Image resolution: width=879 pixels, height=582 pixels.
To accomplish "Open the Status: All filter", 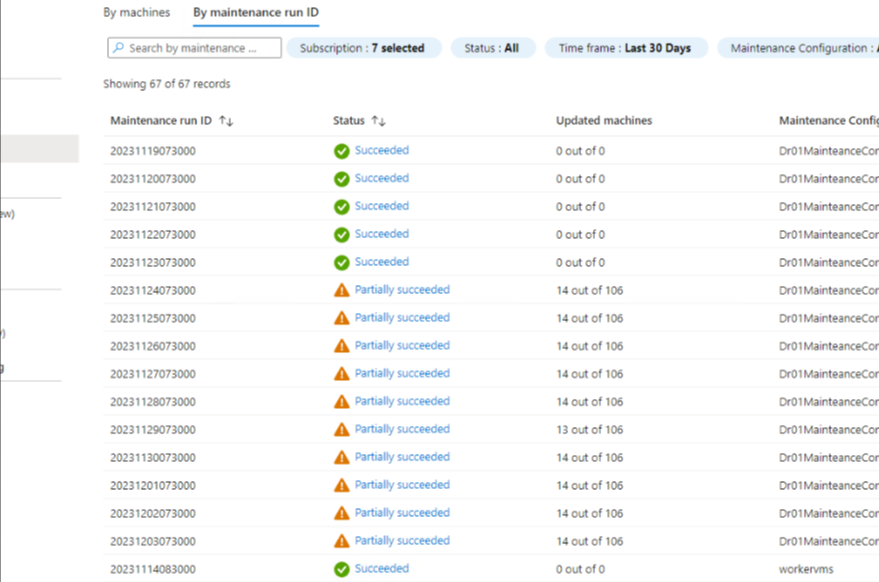I will pyautogui.click(x=492, y=48).
